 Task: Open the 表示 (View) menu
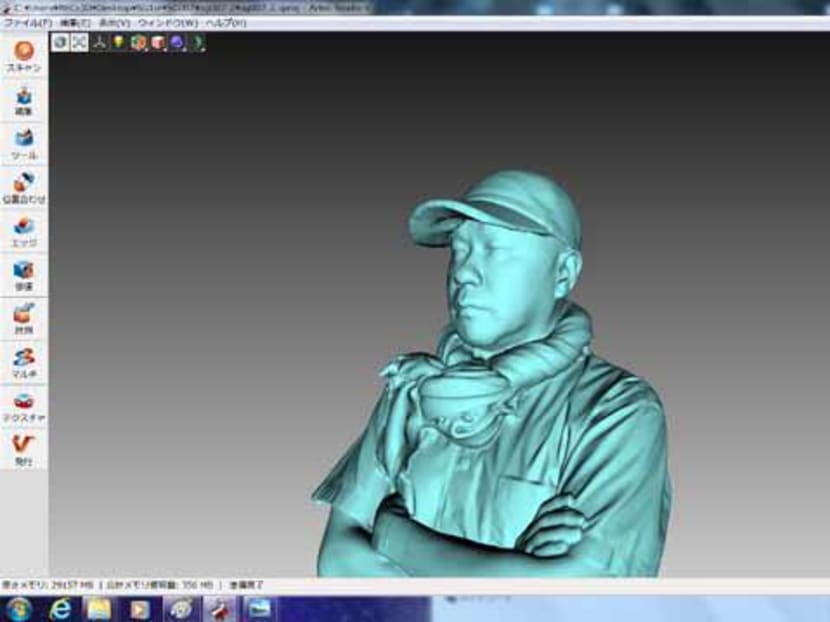pos(114,22)
